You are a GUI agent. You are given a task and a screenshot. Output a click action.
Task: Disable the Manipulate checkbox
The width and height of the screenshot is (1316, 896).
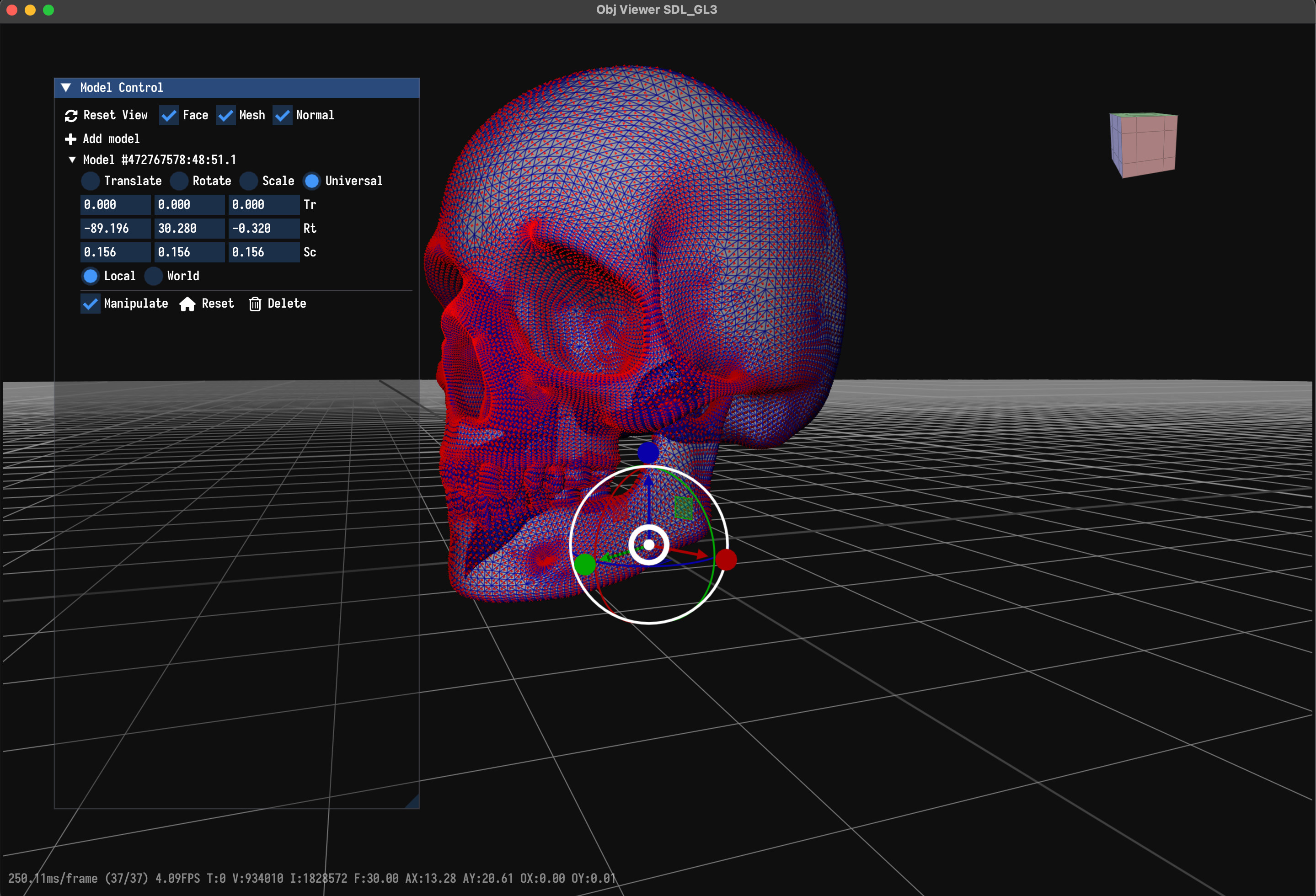coord(91,304)
